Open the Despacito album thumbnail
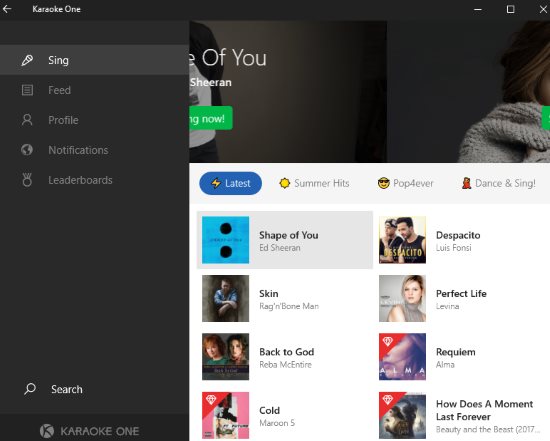Image resolution: width=550 pixels, height=441 pixels. 402,240
